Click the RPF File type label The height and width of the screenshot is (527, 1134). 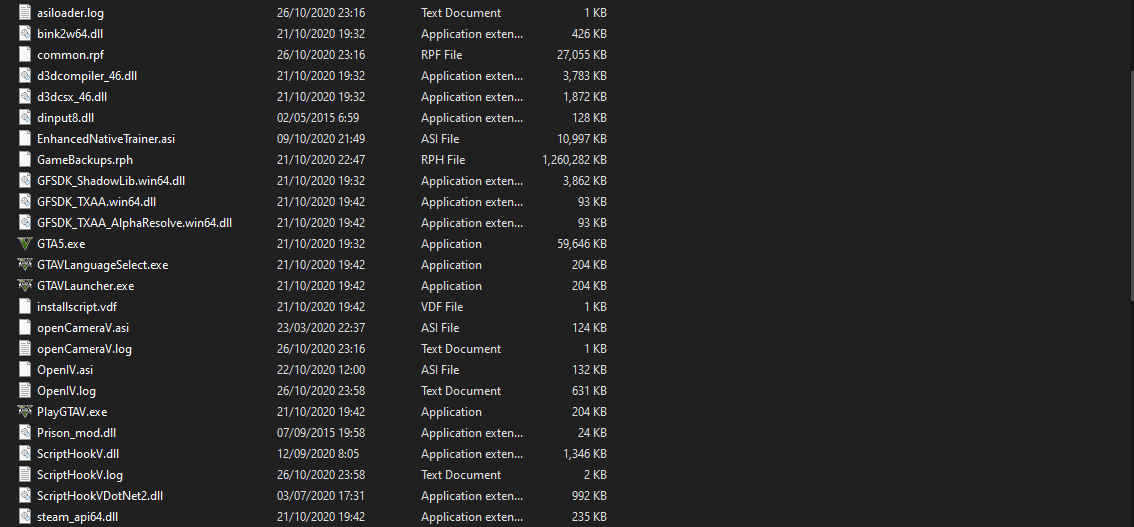click(442, 54)
